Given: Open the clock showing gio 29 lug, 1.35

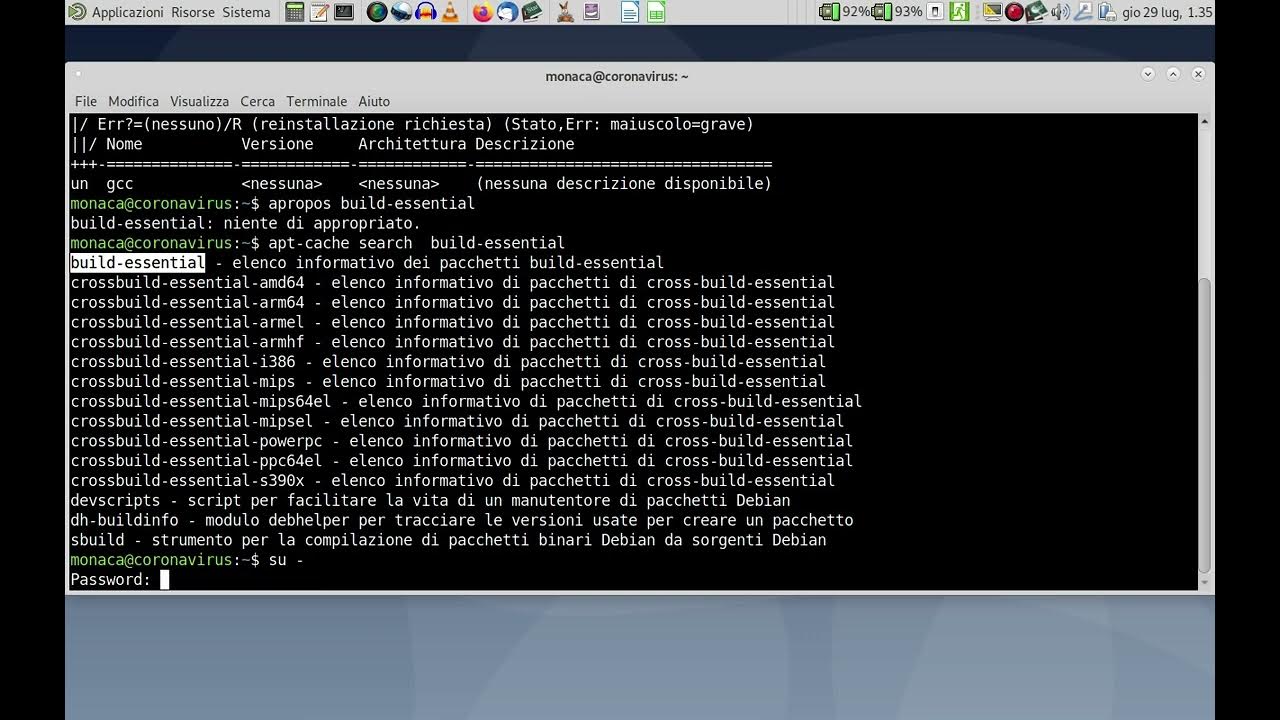Looking at the screenshot, I should coord(1167,12).
